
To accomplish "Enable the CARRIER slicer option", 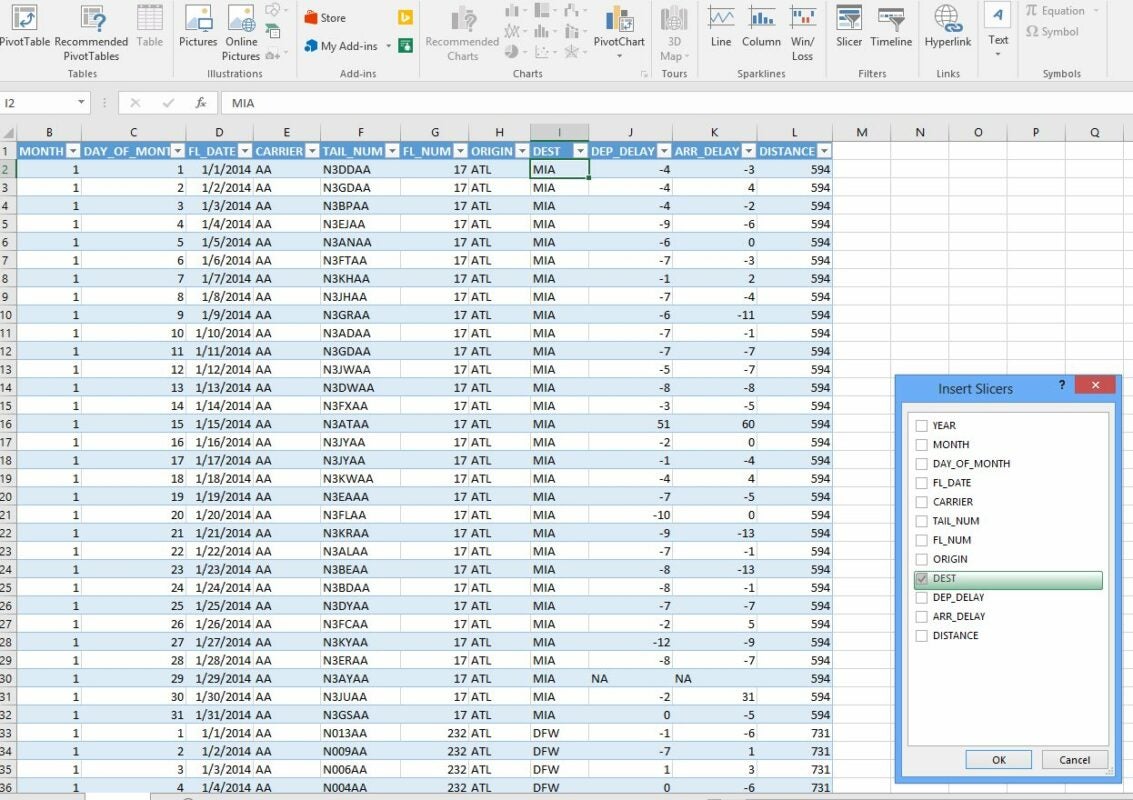I will 921,501.
